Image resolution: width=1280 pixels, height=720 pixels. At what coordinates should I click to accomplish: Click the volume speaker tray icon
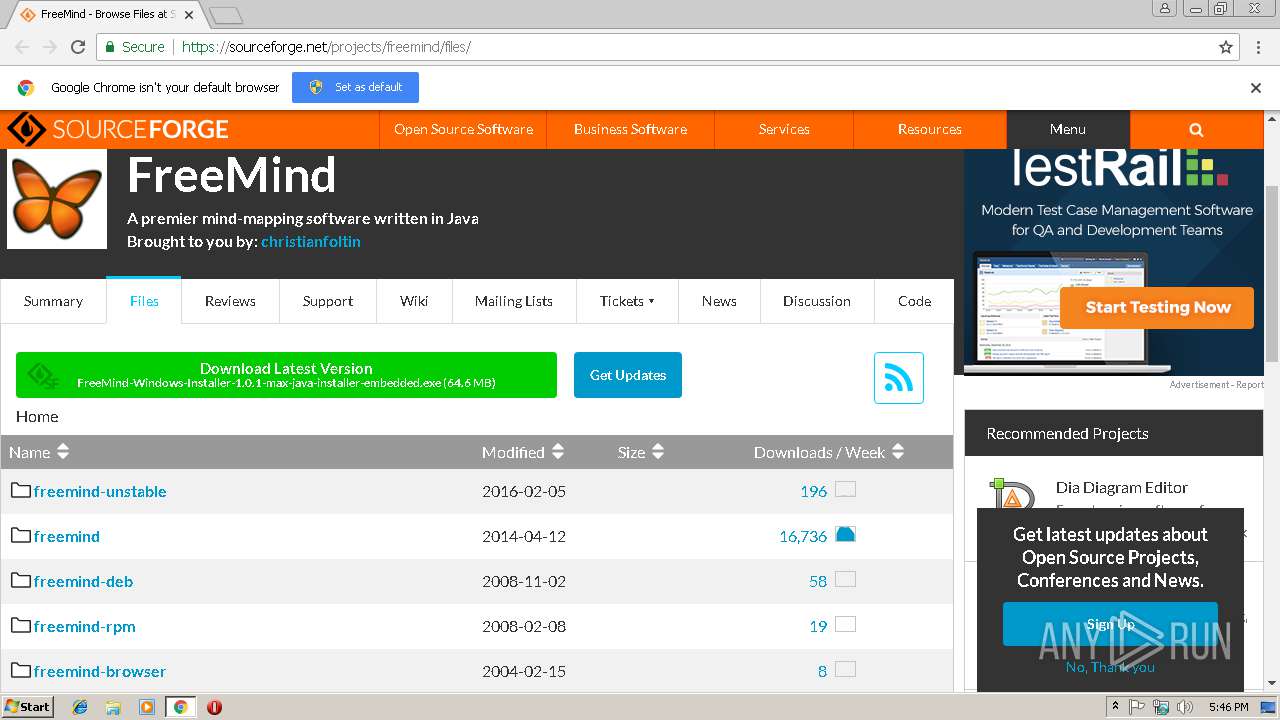(x=1185, y=707)
